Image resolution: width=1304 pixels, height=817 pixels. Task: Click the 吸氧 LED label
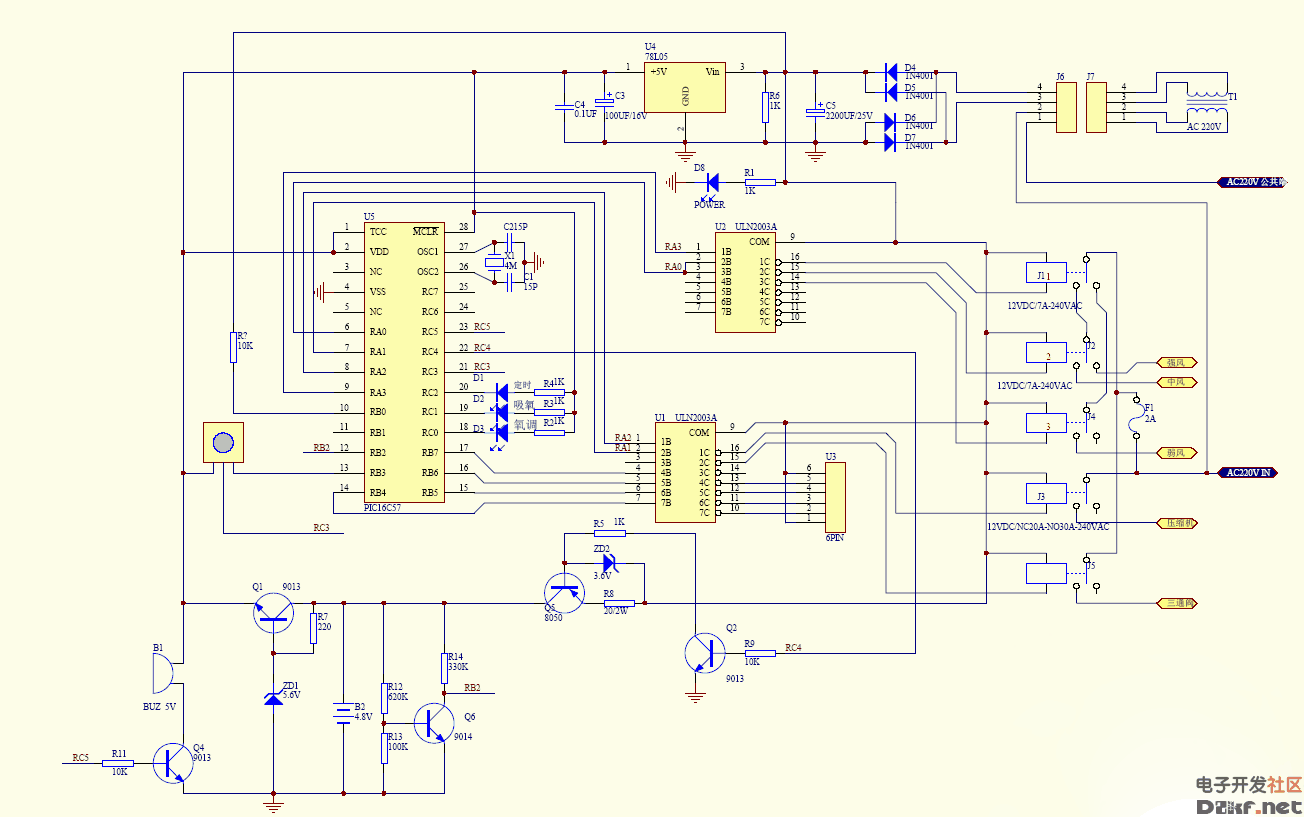click(x=524, y=405)
